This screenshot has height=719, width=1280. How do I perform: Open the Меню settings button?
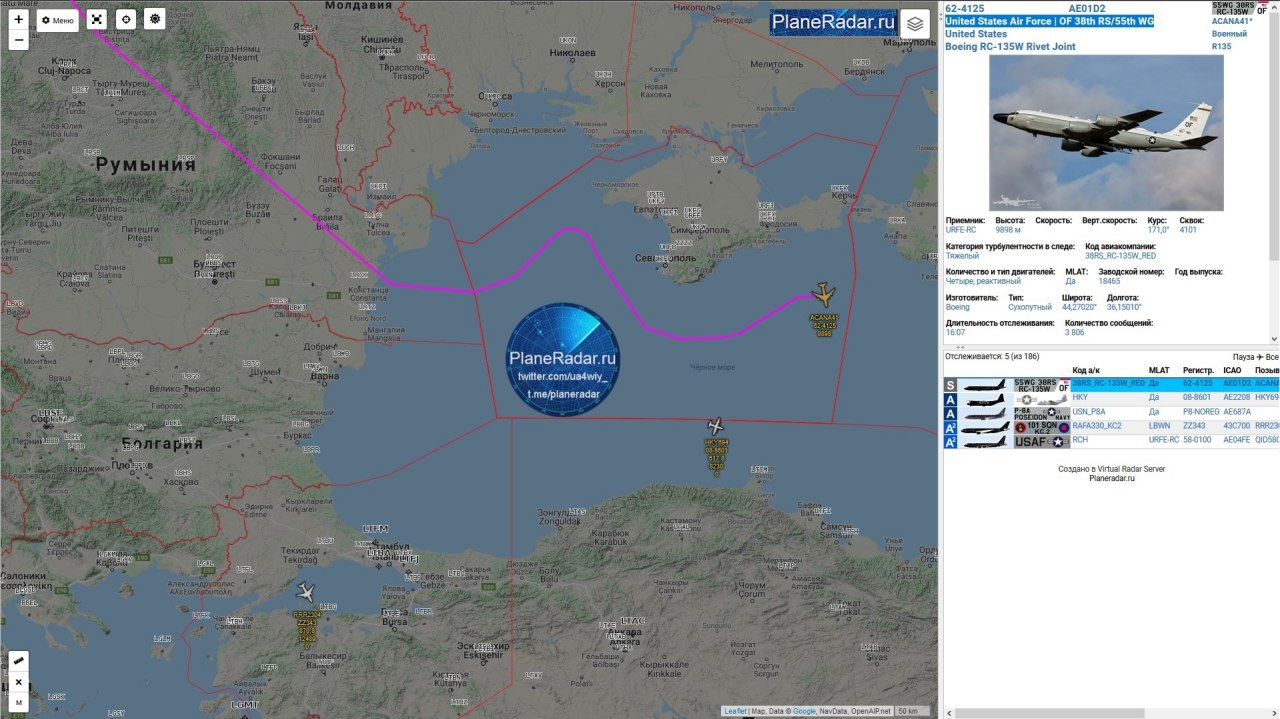[57, 20]
